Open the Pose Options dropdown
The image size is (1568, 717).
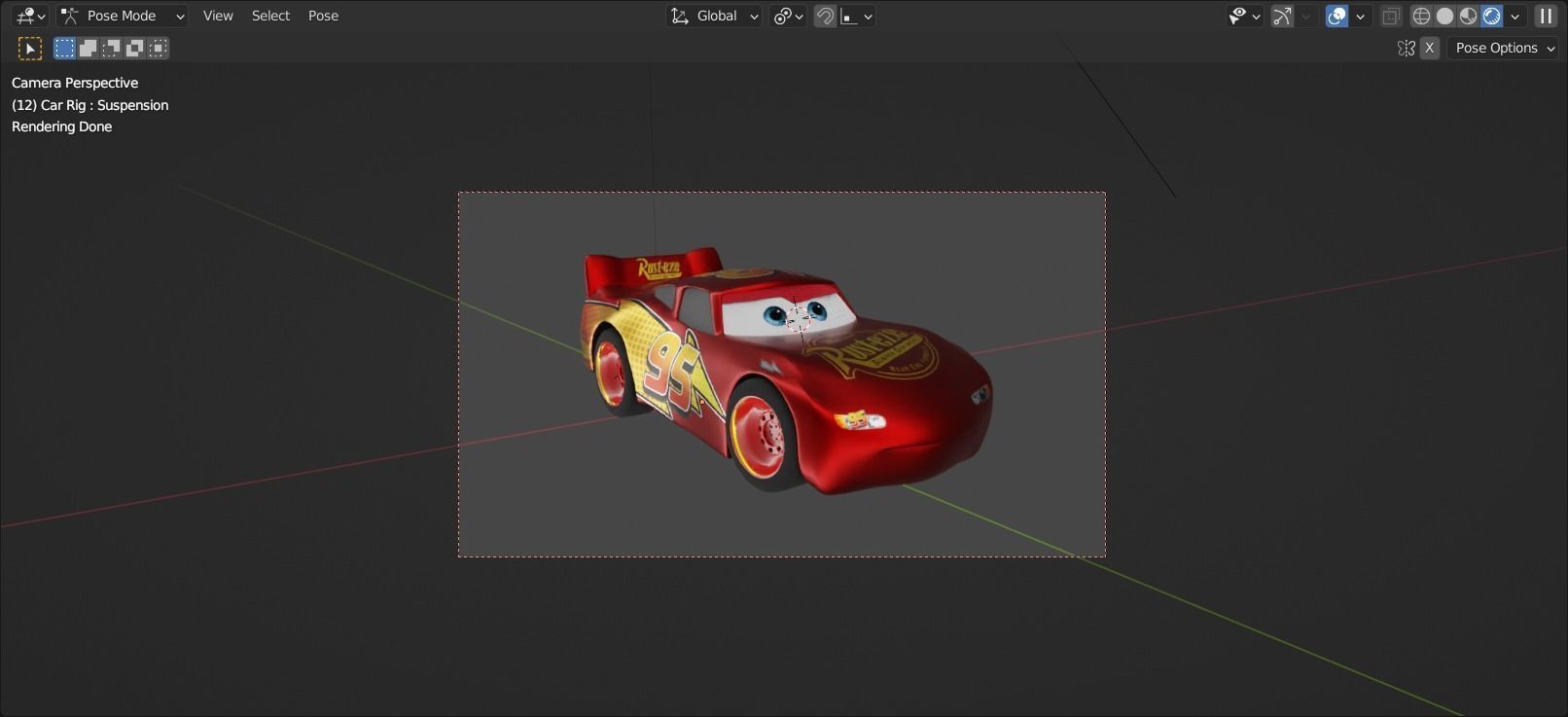pyautogui.click(x=1503, y=48)
